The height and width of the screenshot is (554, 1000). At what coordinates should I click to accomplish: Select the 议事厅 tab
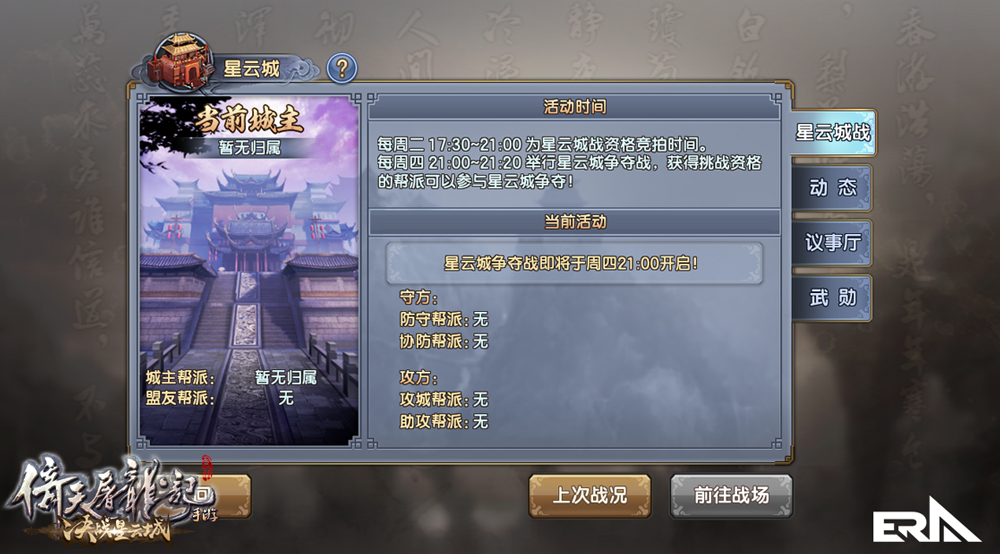[832, 242]
